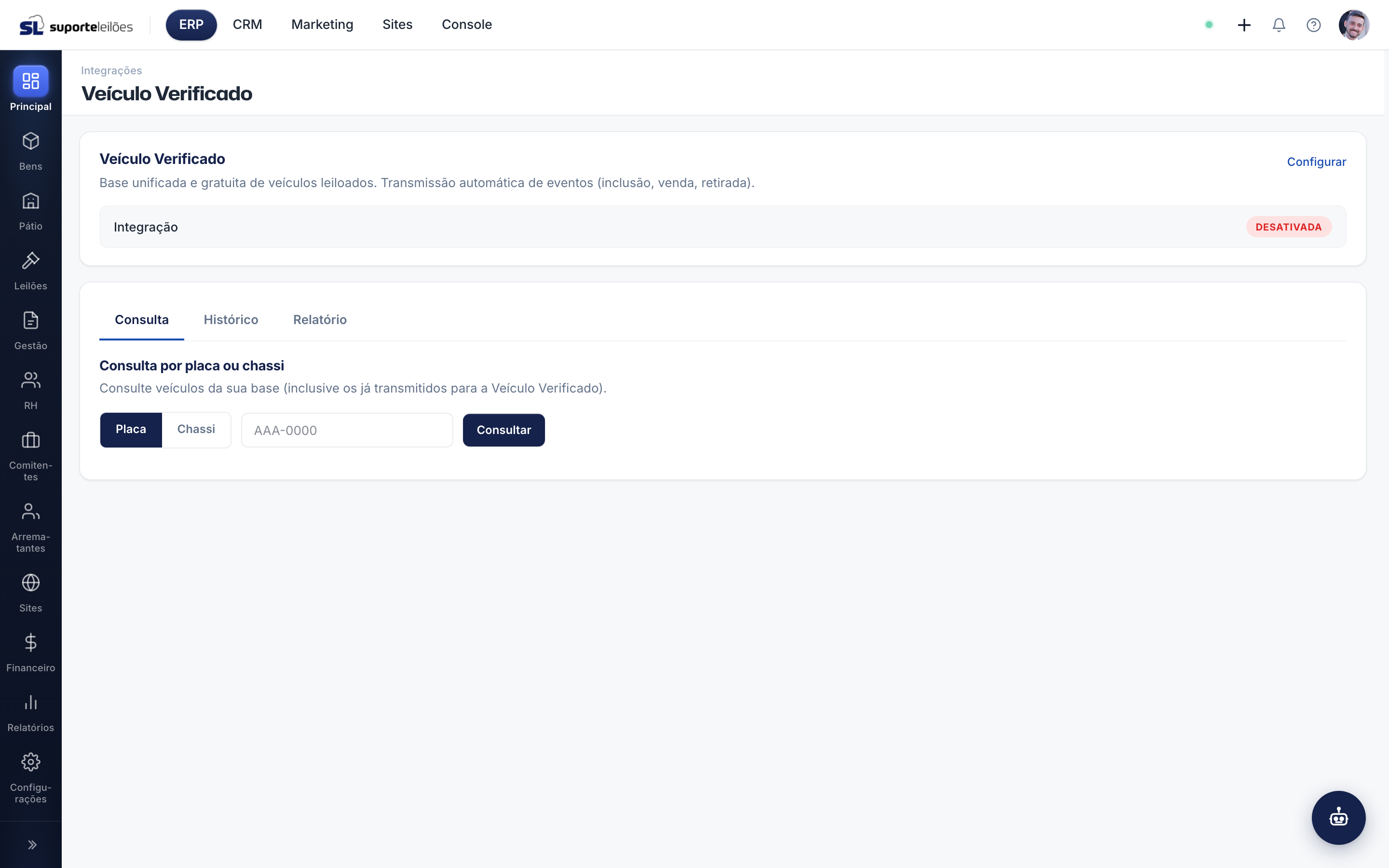Open notifications bell
Image resolution: width=1389 pixels, height=868 pixels.
point(1279,25)
